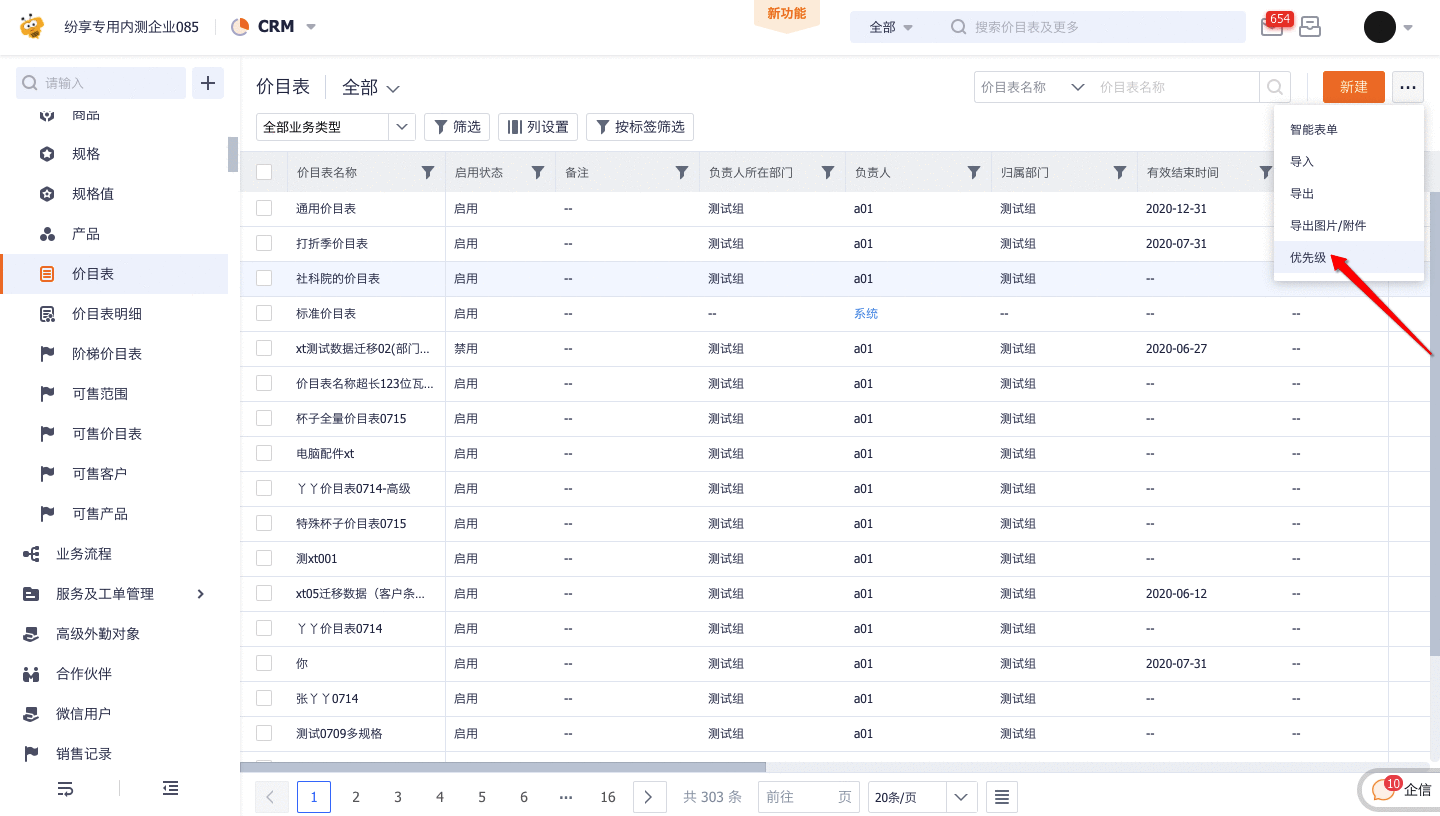Click the 列设置 column settings button
Viewport: 1440px width, 816px height.
[538, 127]
